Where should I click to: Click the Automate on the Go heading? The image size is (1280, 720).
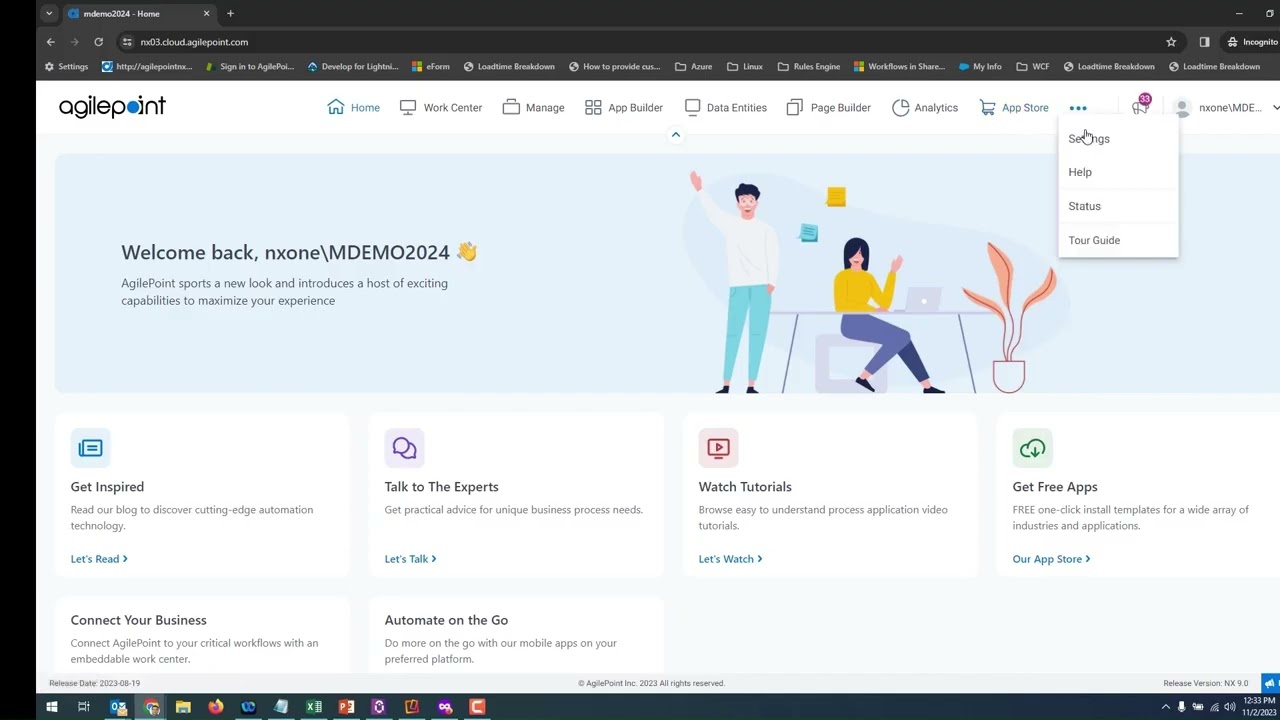coord(446,620)
